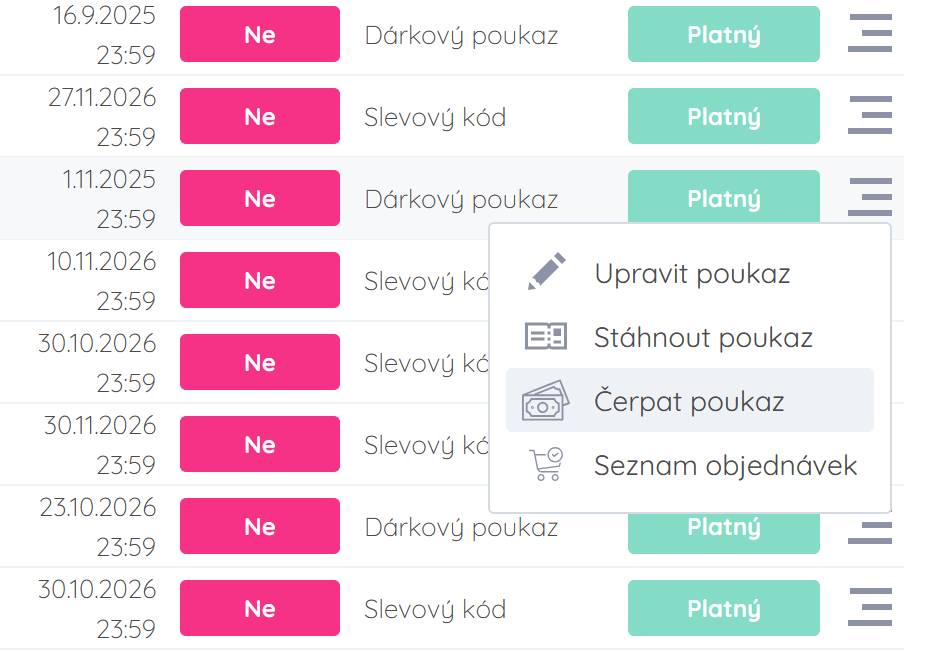Click the actions icon on the highlighted 1.11.2025 row
Screen dimensions: 934x650
tap(869, 197)
